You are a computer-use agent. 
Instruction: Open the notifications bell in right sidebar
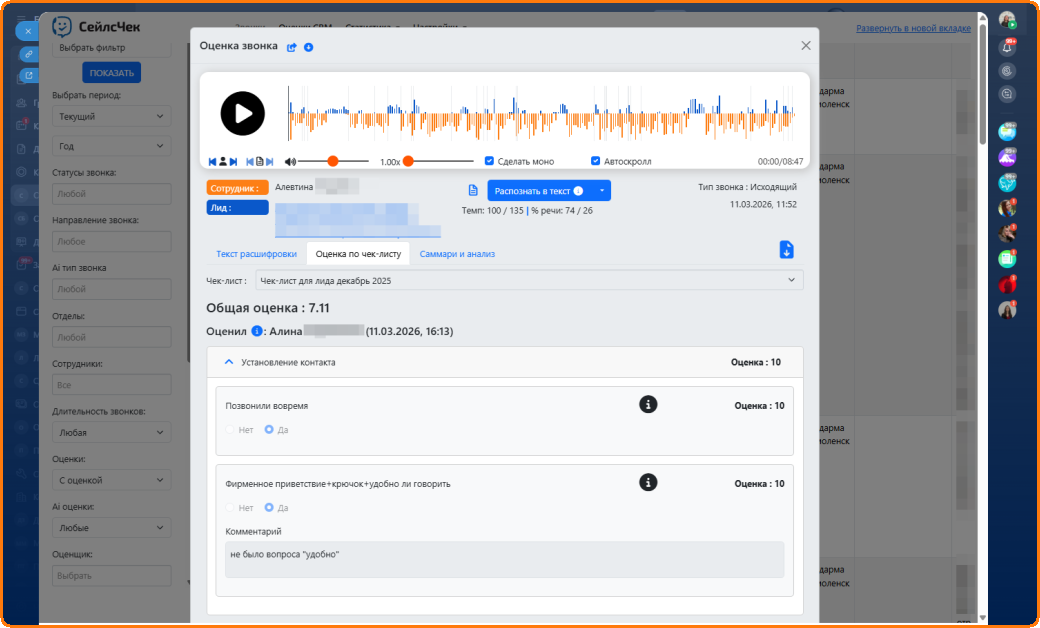click(1007, 46)
